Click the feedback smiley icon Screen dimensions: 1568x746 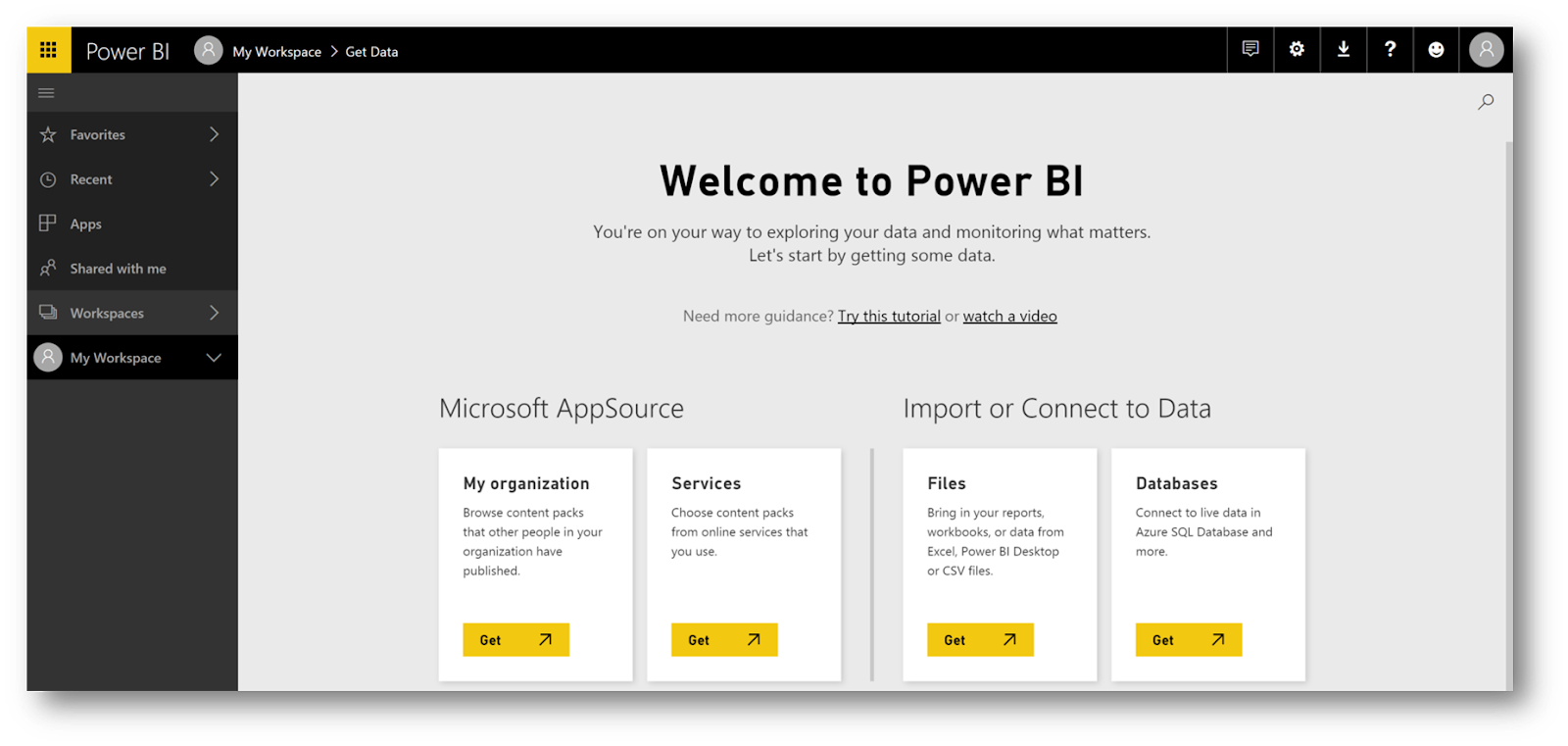point(1436,49)
